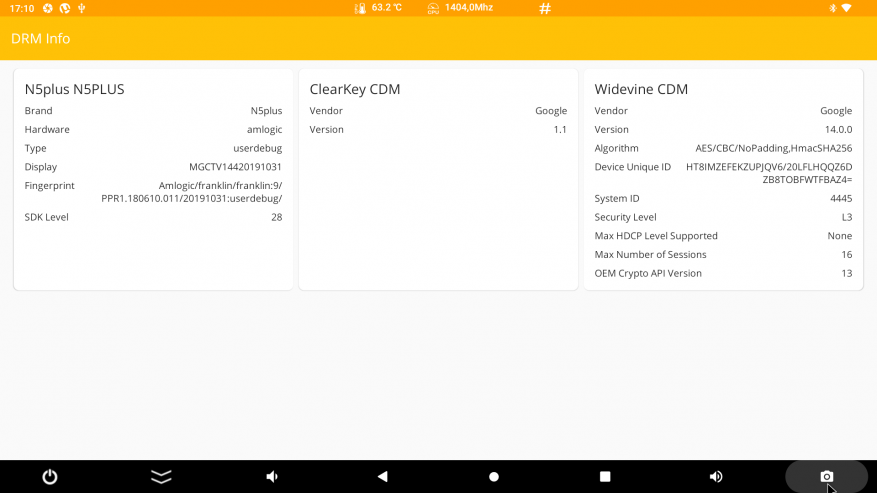Tap the Max Number of Sessions value 16

click(x=847, y=255)
